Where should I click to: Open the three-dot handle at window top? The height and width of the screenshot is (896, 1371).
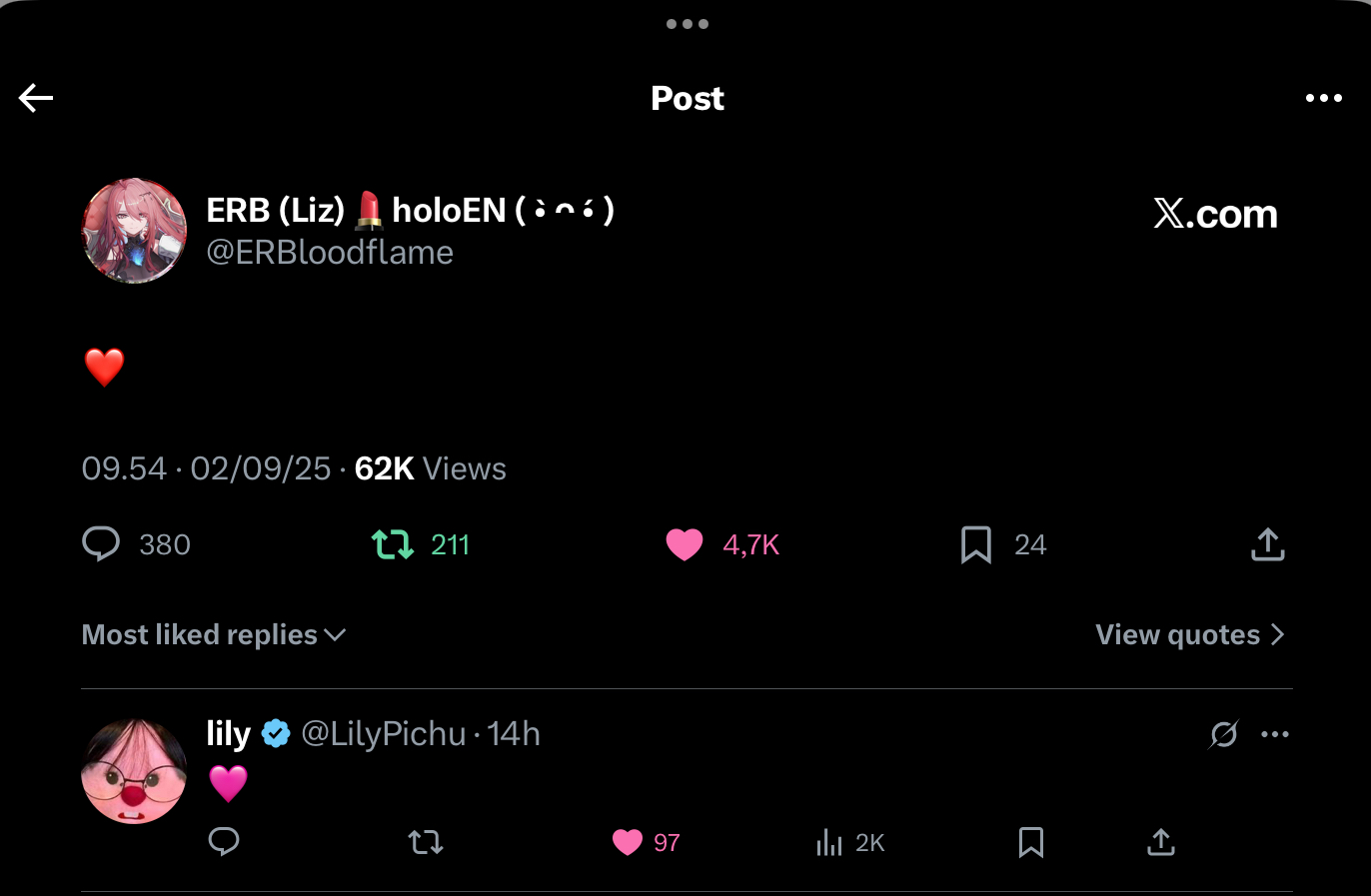687,24
